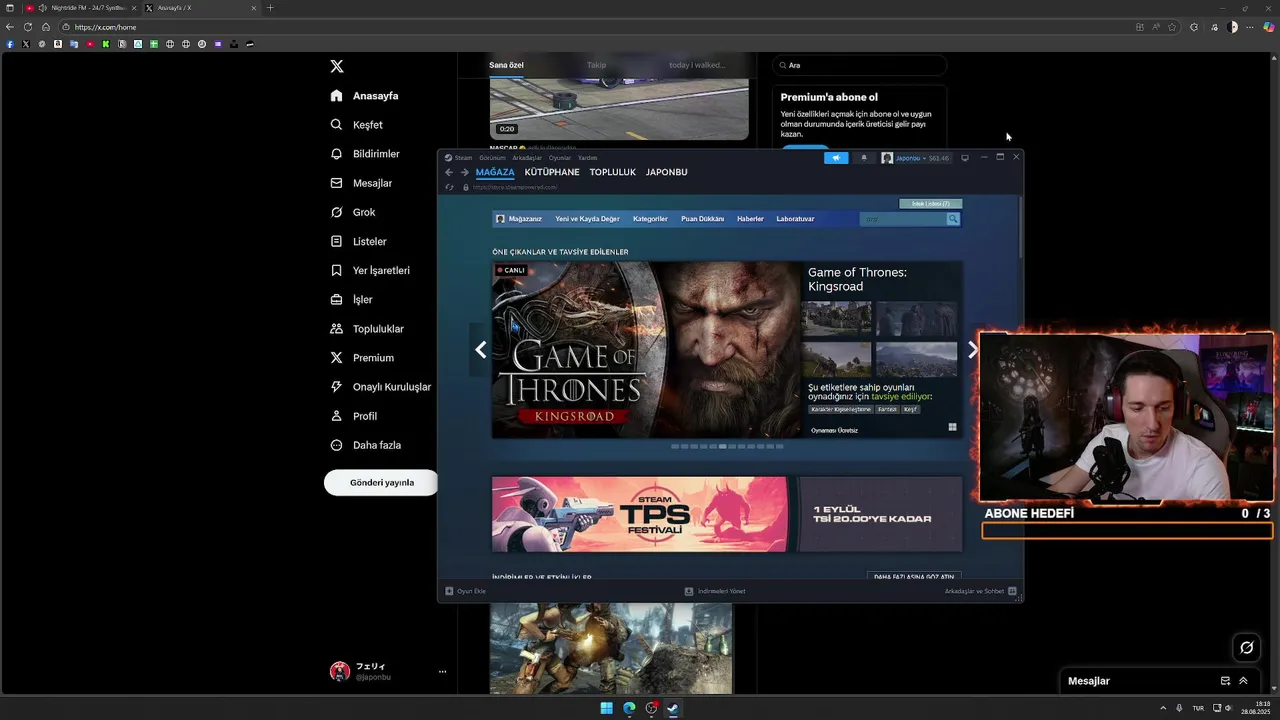
Task: Go forward in Steam client
Action: [464, 172]
